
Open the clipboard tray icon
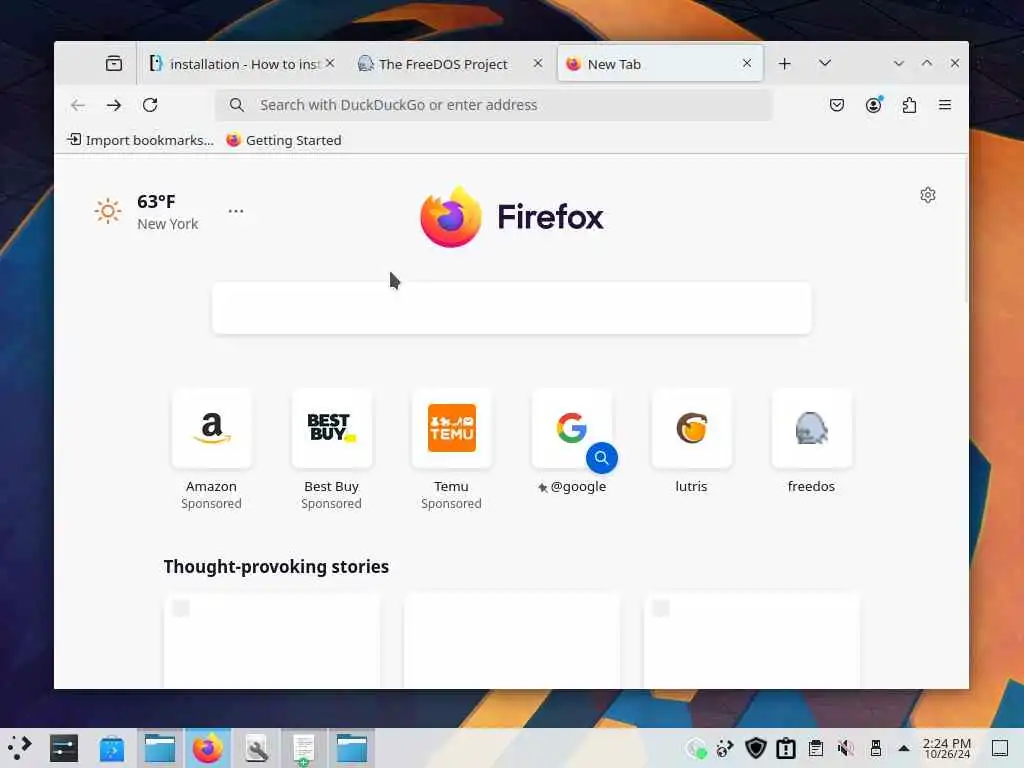pos(816,748)
